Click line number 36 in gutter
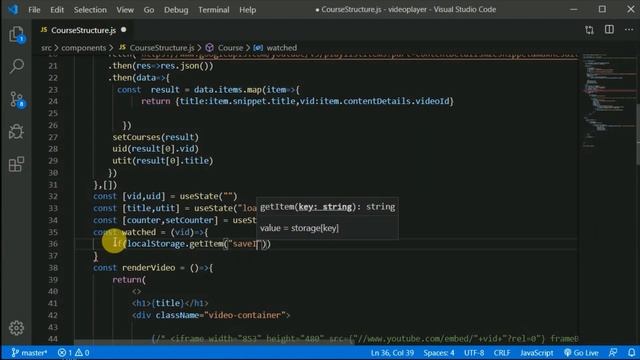Viewport: 640px width, 360px height. [x=53, y=244]
